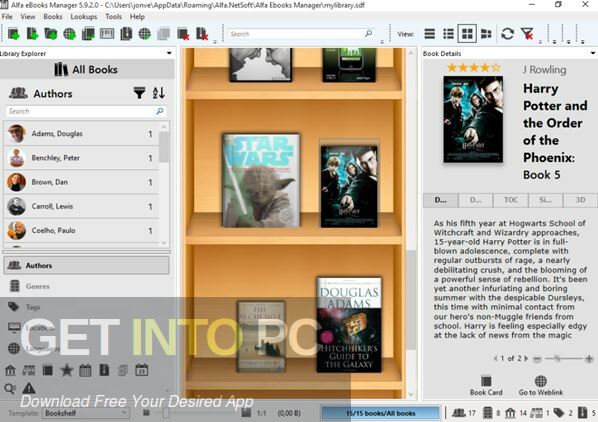Screen dimensions: 598x422
Task: Click the add folder toolbar icon
Action: click(51, 34)
